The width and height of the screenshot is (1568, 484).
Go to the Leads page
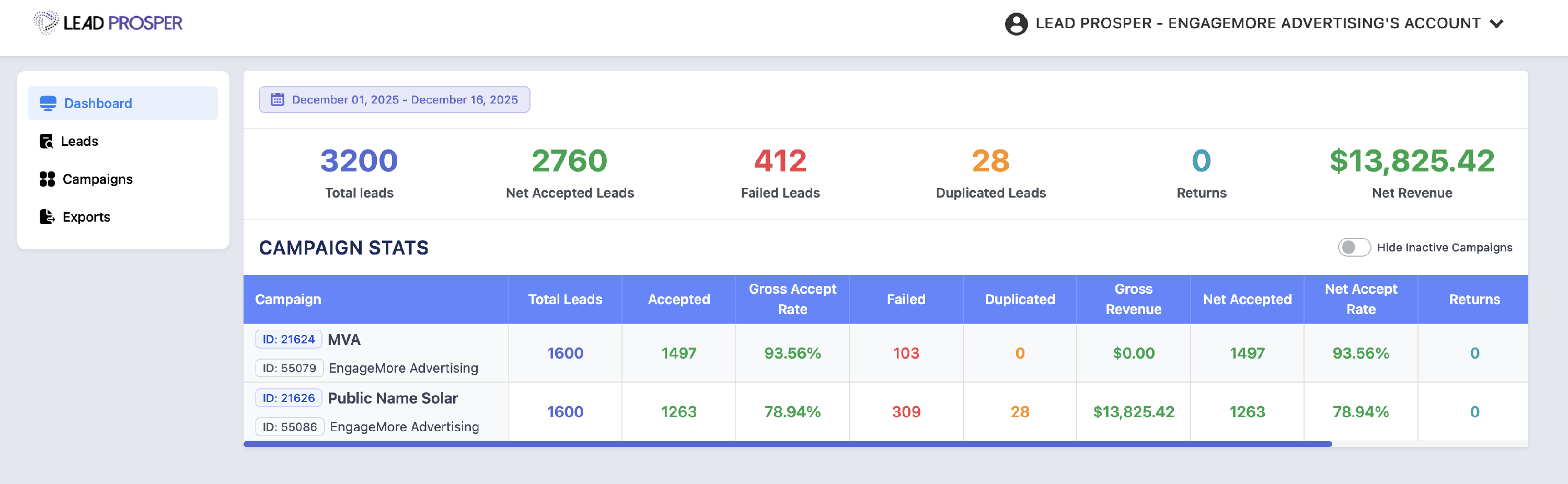tap(79, 141)
